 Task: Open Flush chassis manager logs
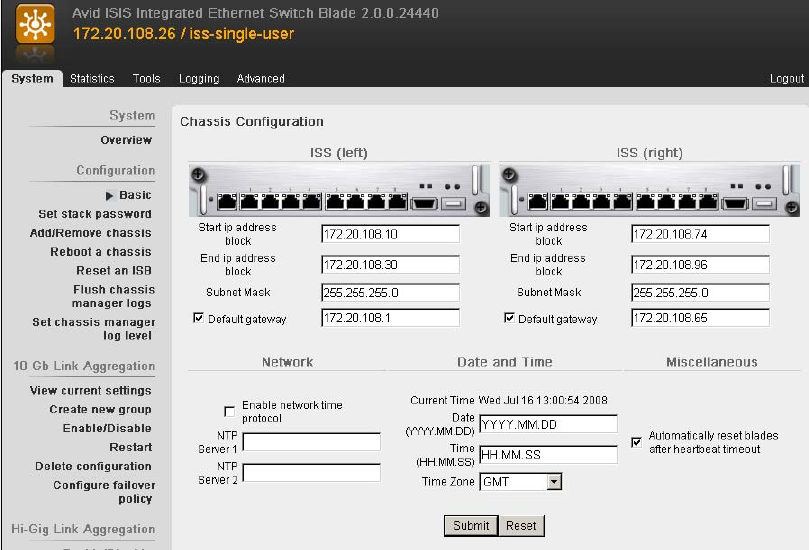tap(113, 296)
